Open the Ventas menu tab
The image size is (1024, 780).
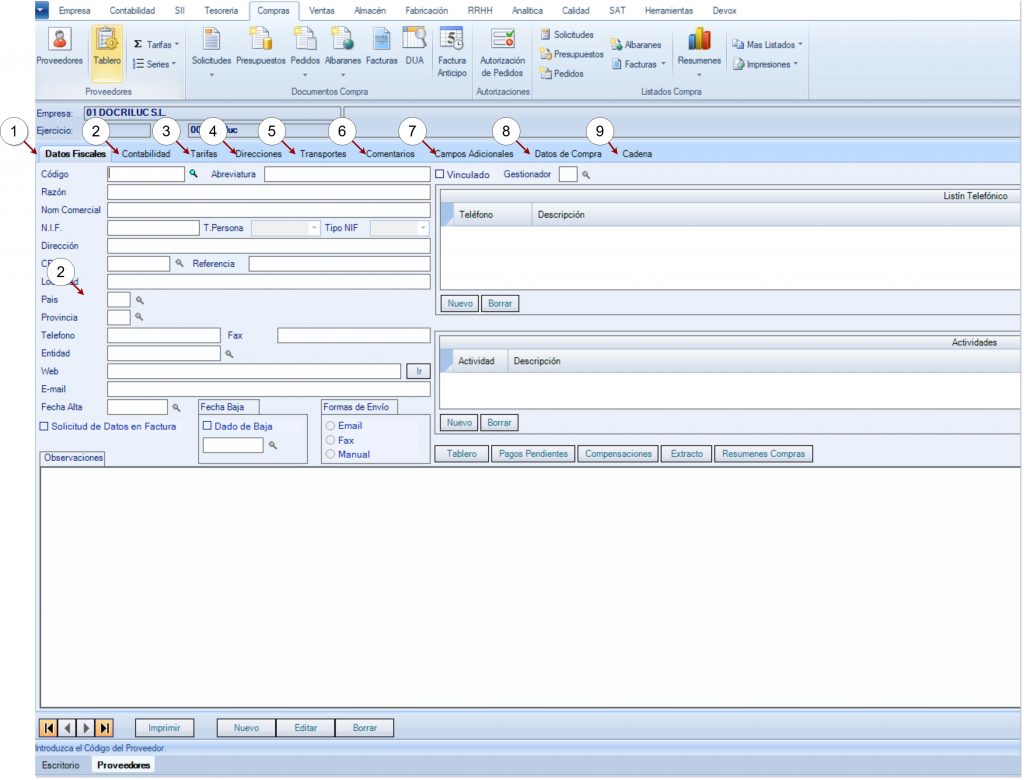click(322, 9)
